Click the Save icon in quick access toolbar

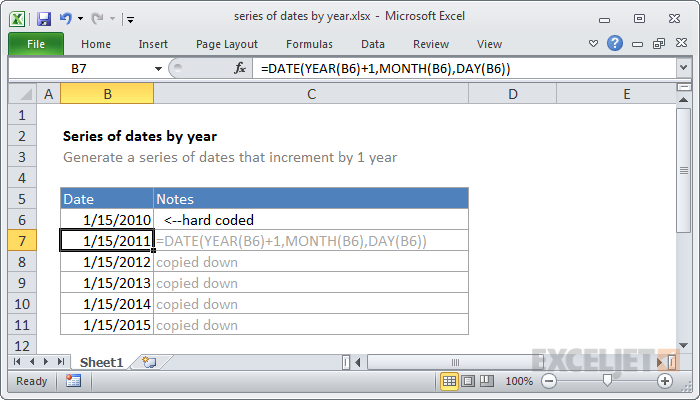click(43, 18)
